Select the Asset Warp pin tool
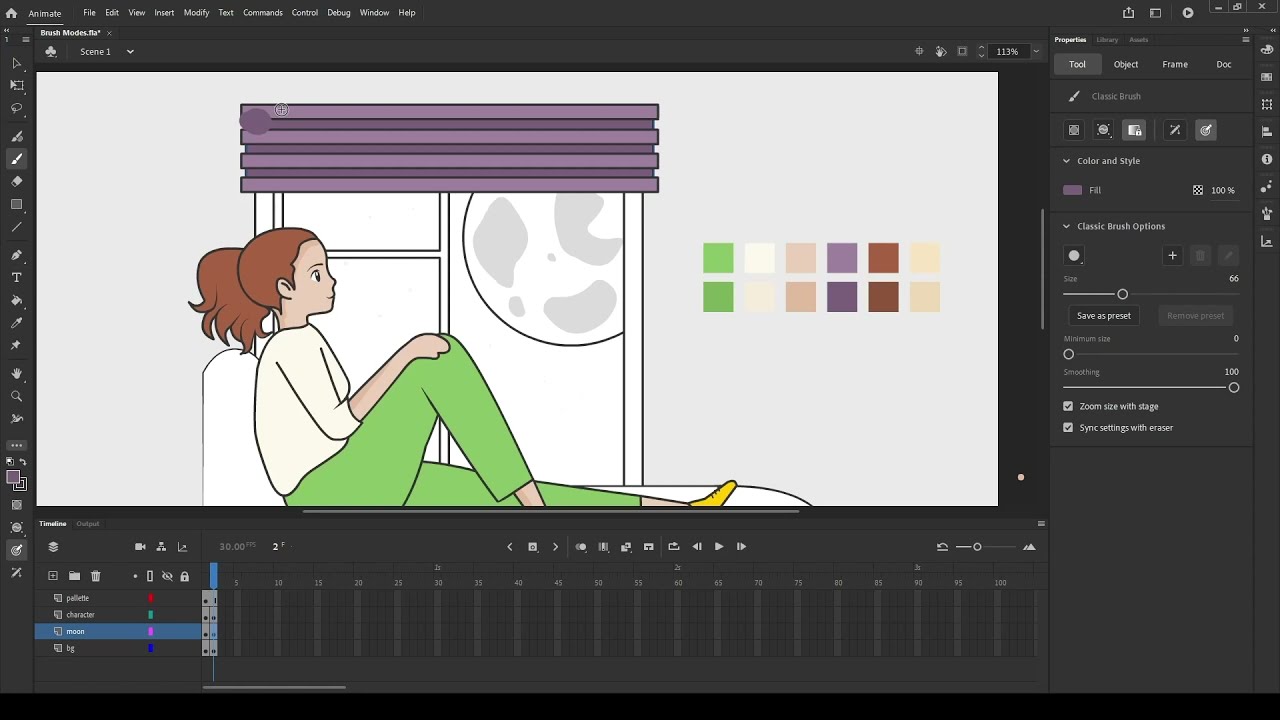1280x720 pixels. 17,345
